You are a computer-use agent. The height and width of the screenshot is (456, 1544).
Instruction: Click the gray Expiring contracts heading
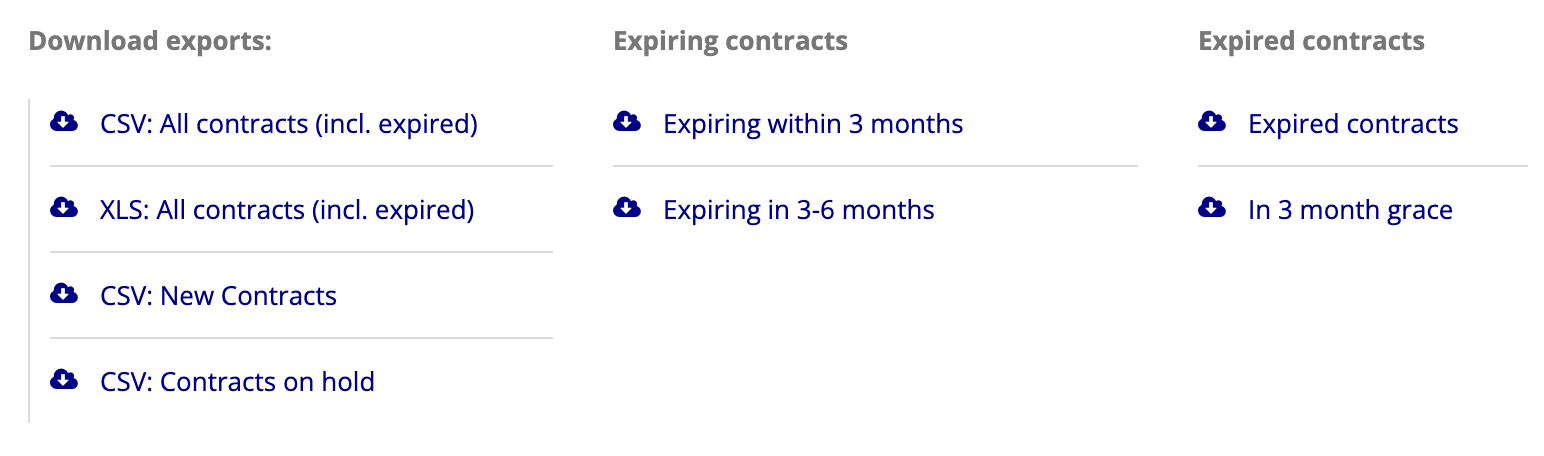coord(730,41)
